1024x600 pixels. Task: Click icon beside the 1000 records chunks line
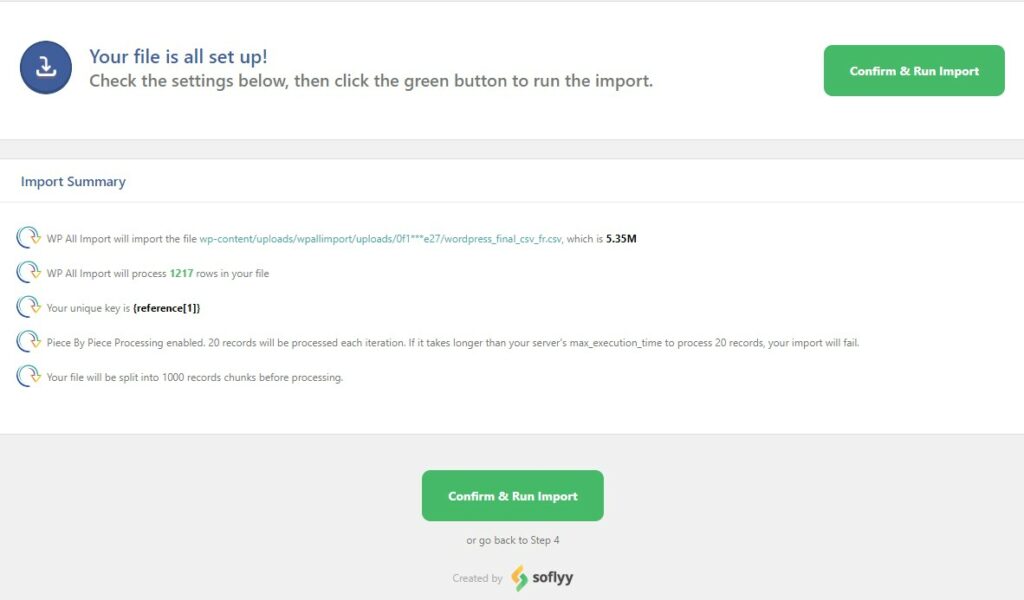(28, 376)
